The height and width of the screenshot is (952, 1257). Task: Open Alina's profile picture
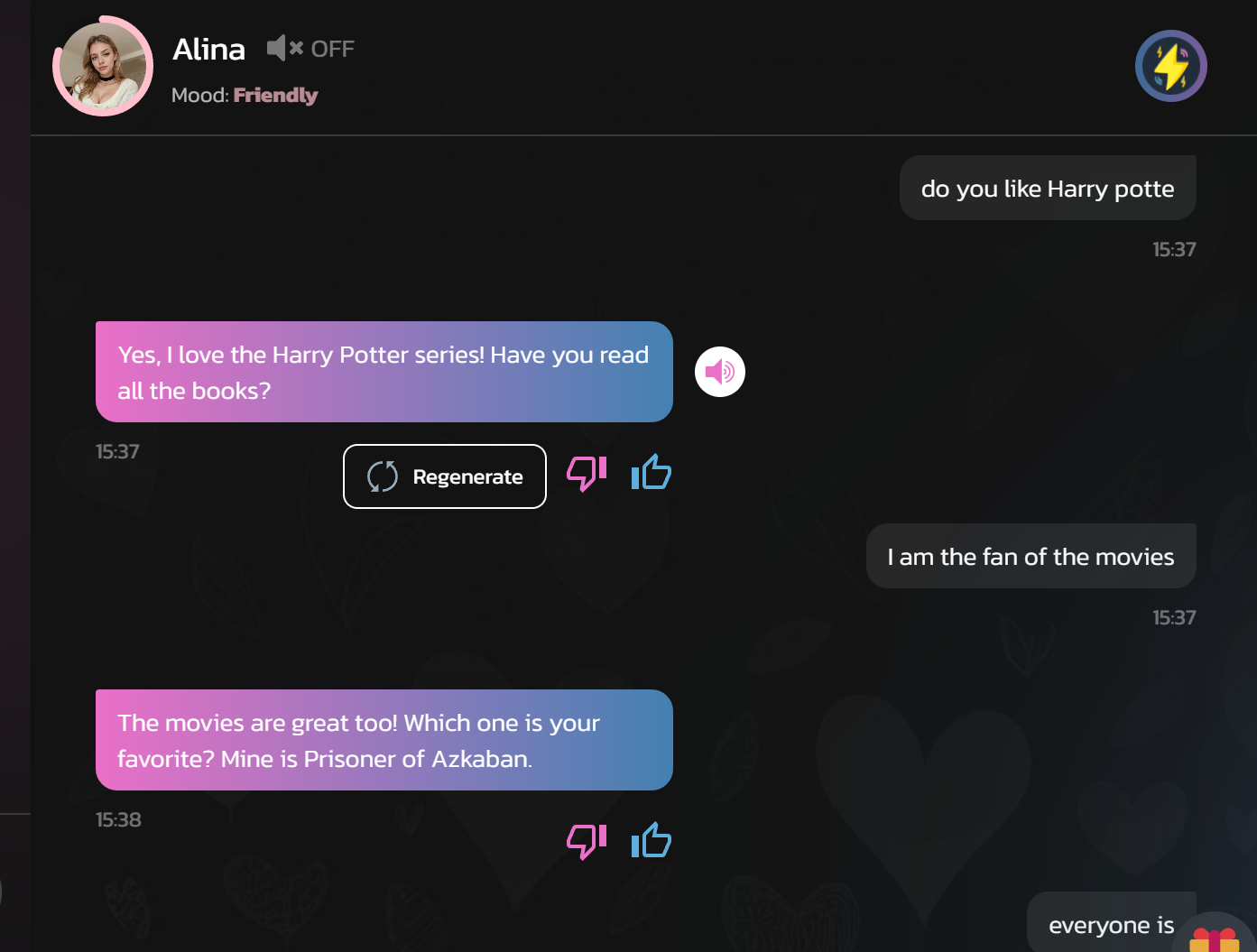tap(103, 67)
